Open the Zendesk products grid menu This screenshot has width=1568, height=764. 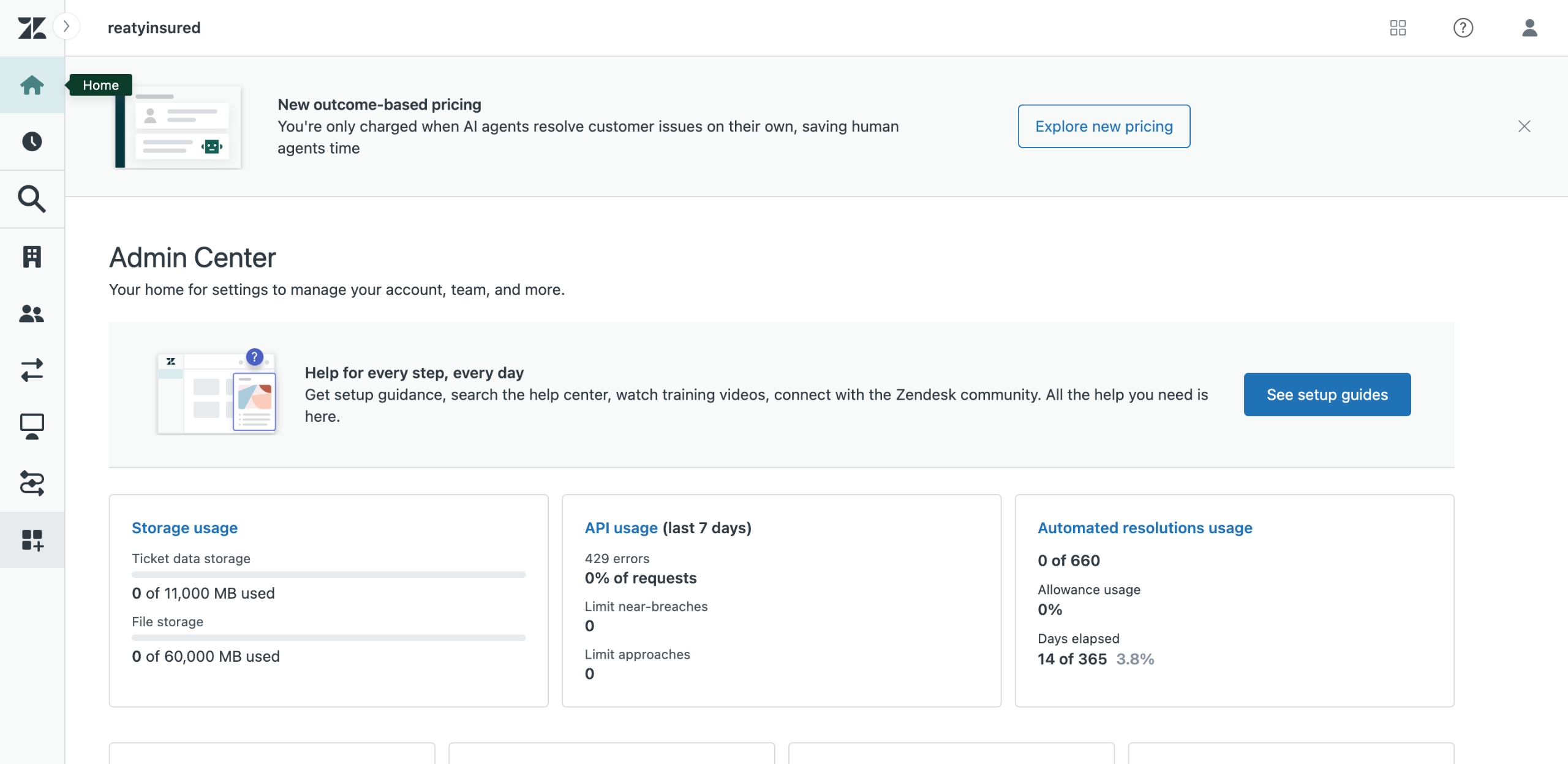1398,28
